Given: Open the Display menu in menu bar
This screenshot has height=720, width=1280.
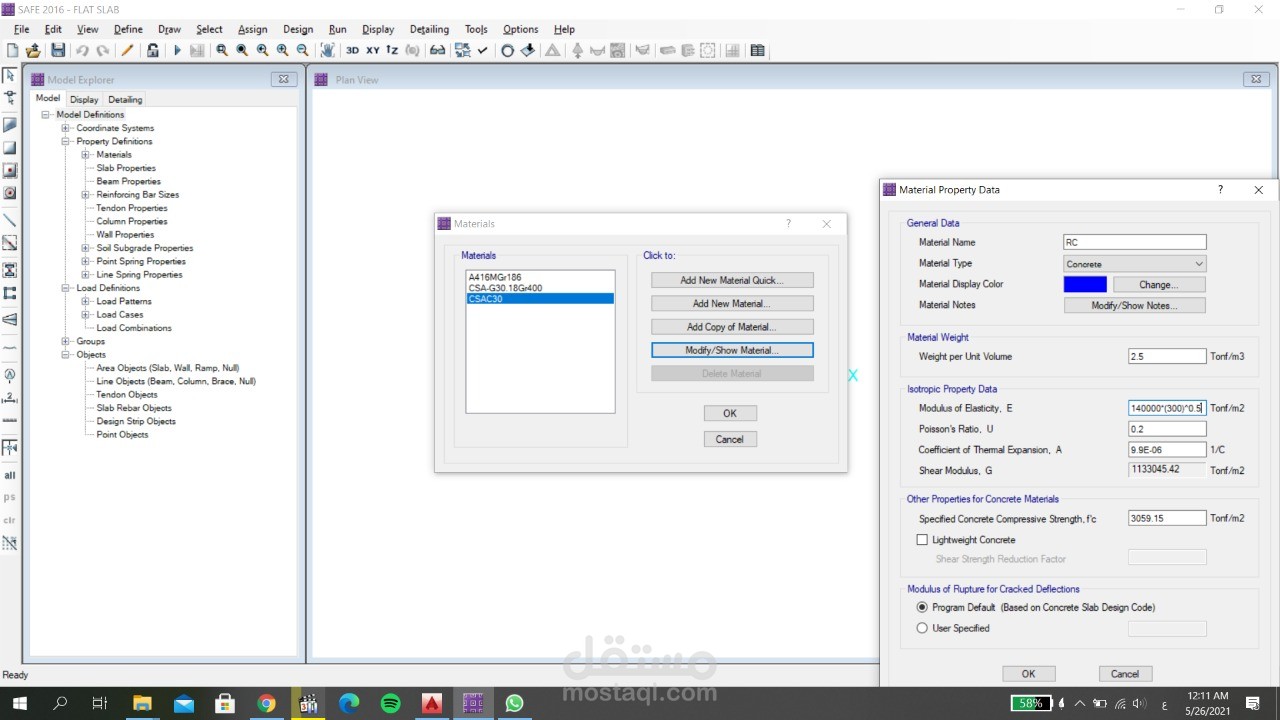Looking at the screenshot, I should [x=378, y=29].
